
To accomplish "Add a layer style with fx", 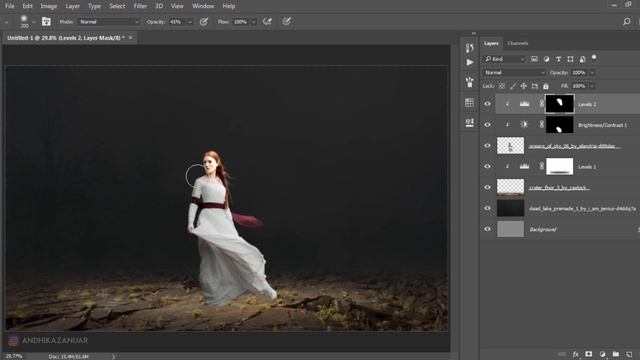I will click(576, 354).
